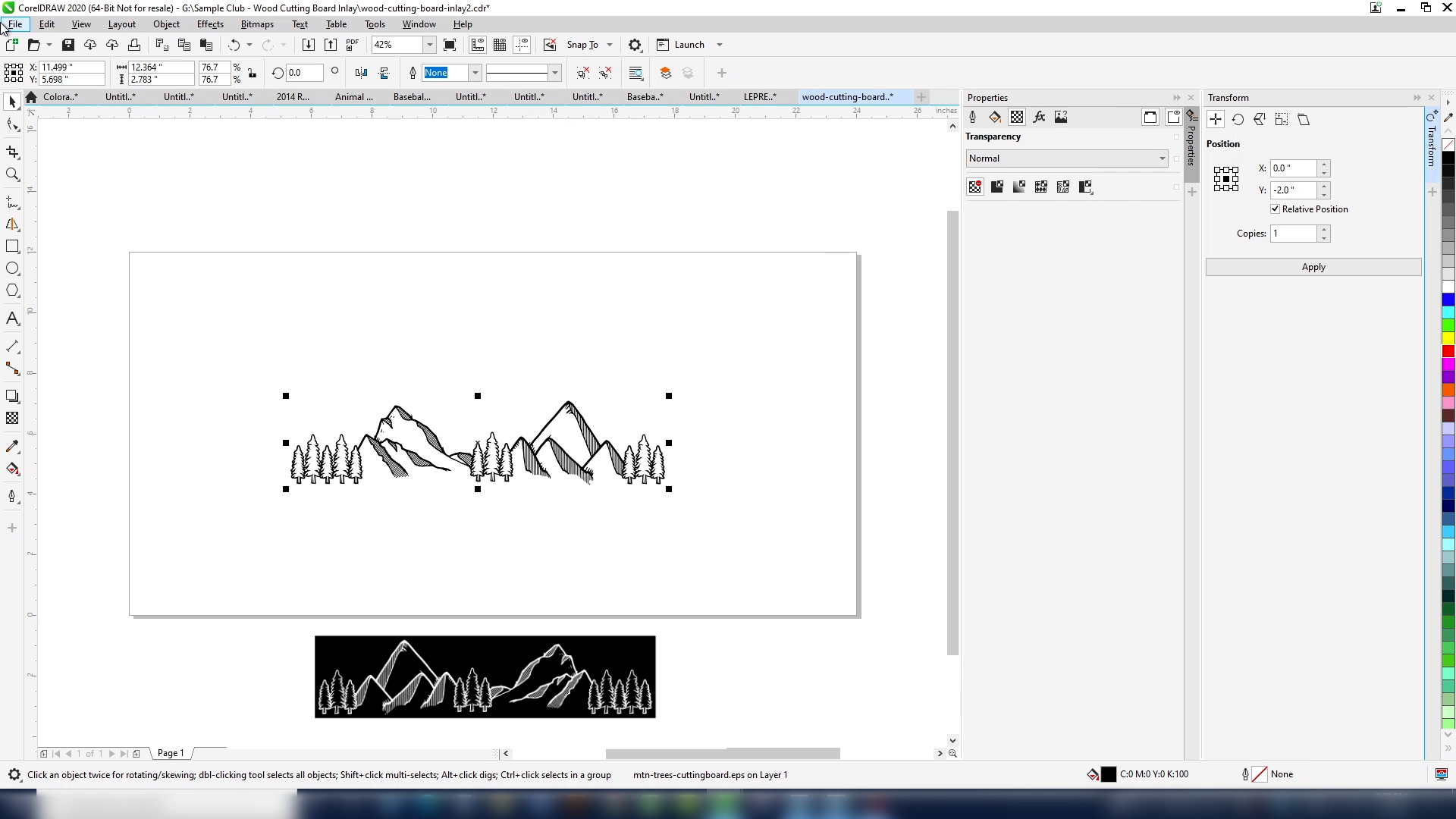
Task: Show Outline properties in Properties docker
Action: (x=973, y=117)
